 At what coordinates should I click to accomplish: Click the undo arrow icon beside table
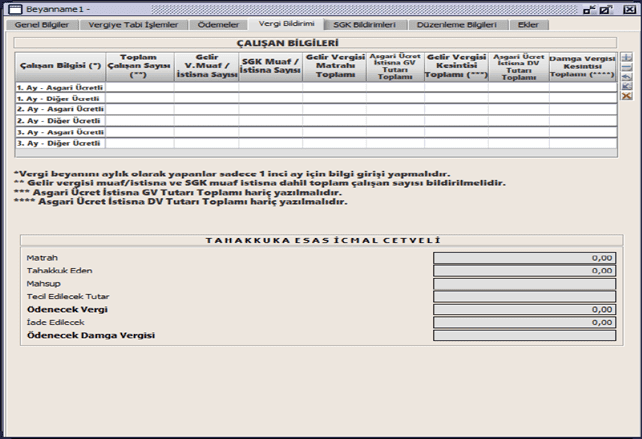coord(626,78)
